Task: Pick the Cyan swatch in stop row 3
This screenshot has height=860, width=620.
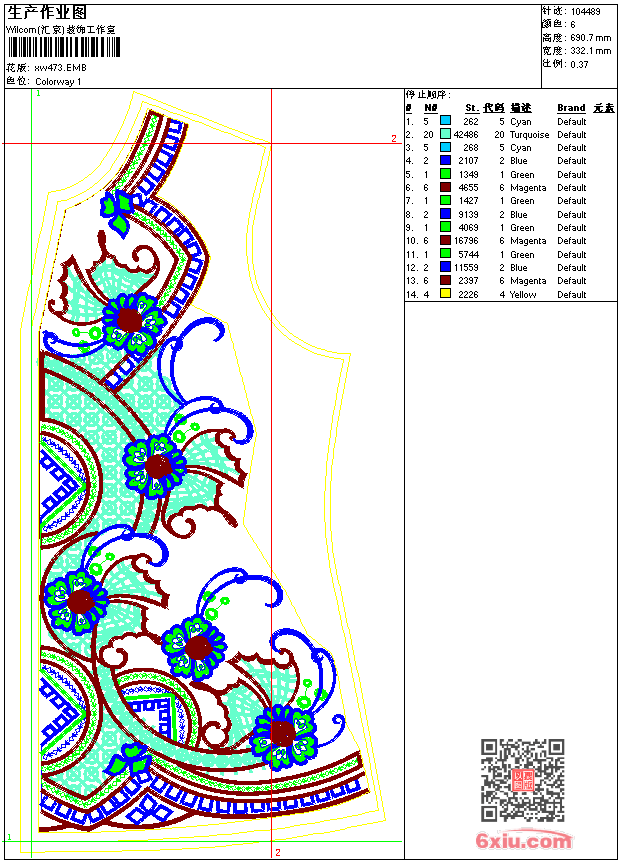Action: [x=445, y=147]
